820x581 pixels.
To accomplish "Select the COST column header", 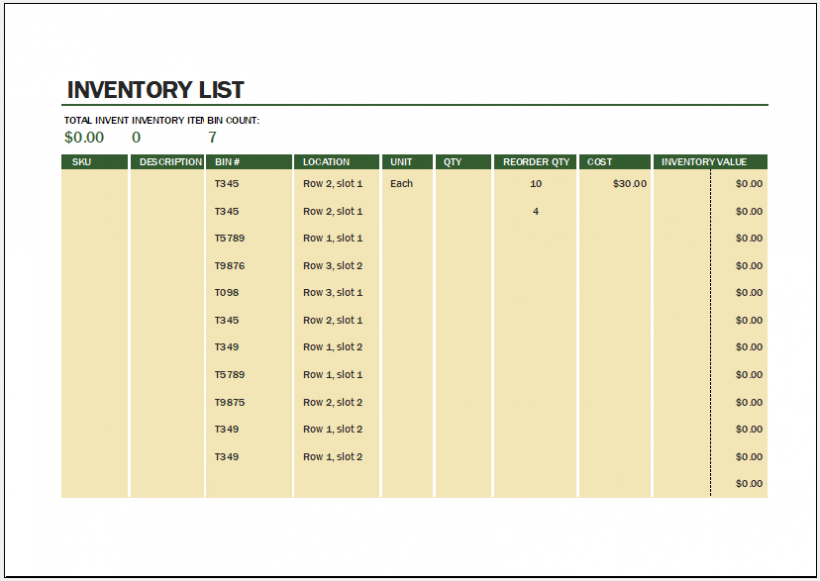I will pyautogui.click(x=601, y=161).
